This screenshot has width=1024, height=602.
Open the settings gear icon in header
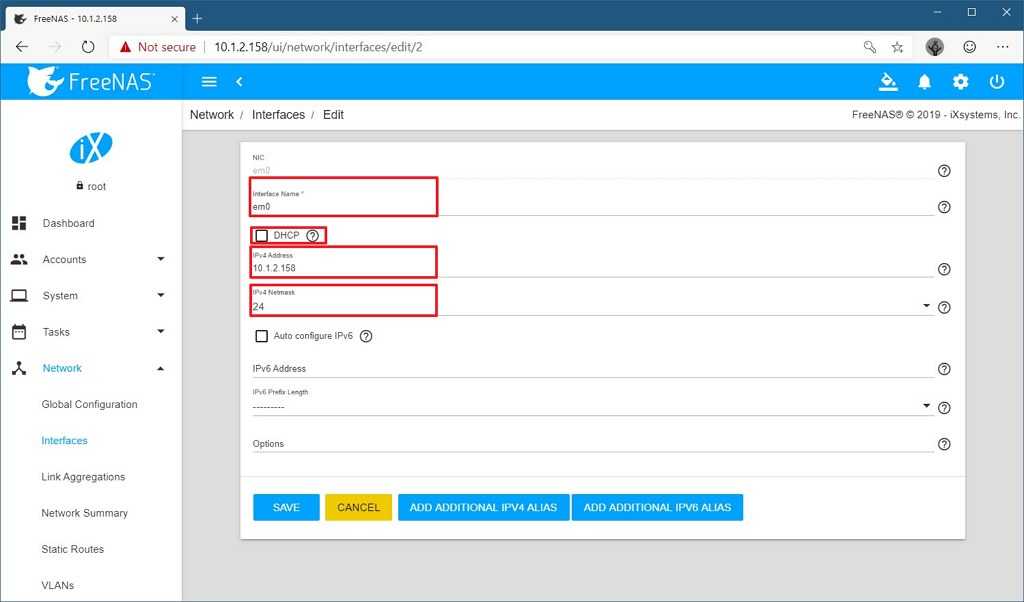click(x=960, y=82)
